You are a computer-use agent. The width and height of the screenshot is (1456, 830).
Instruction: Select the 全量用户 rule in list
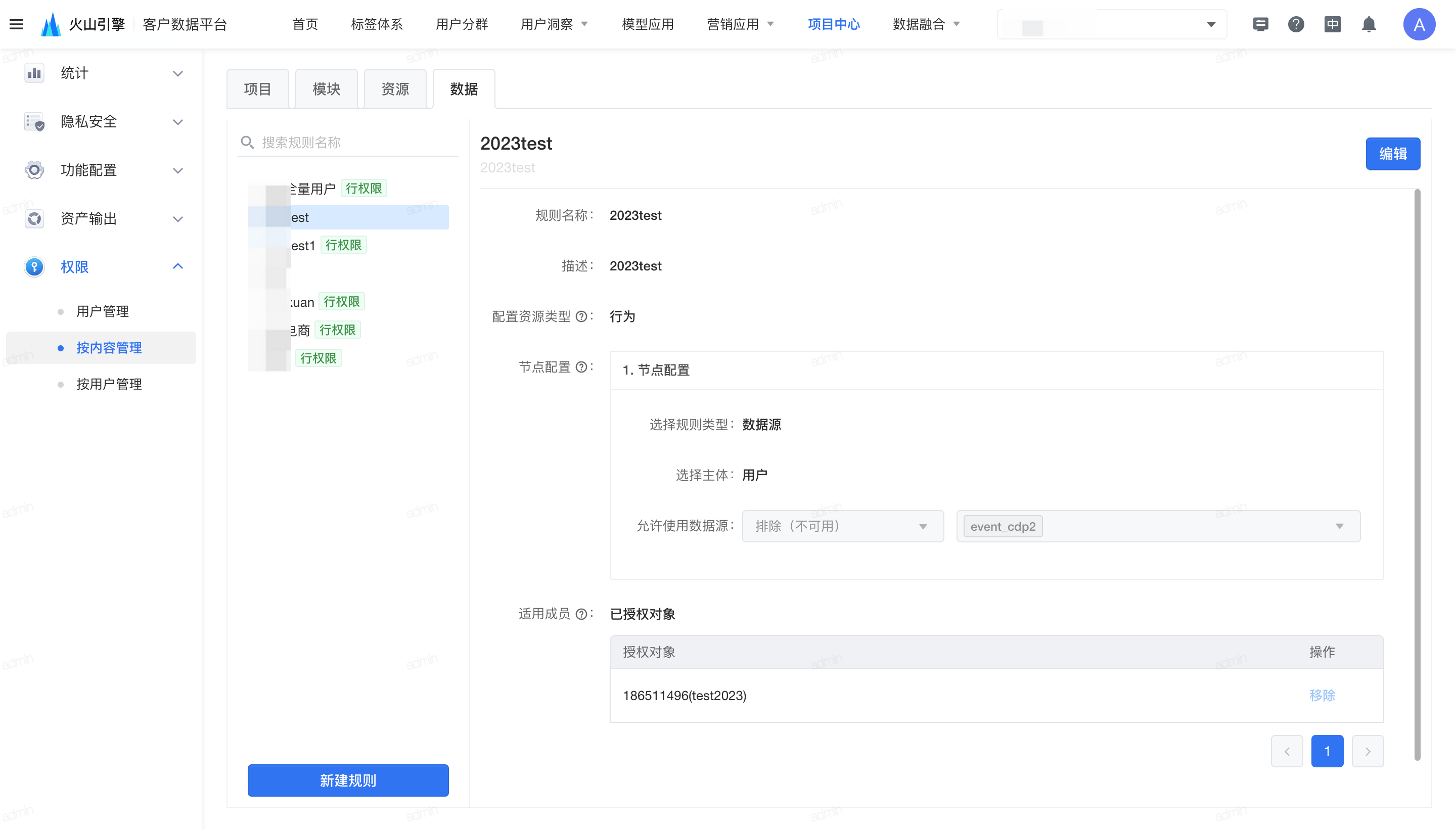pyautogui.click(x=348, y=189)
